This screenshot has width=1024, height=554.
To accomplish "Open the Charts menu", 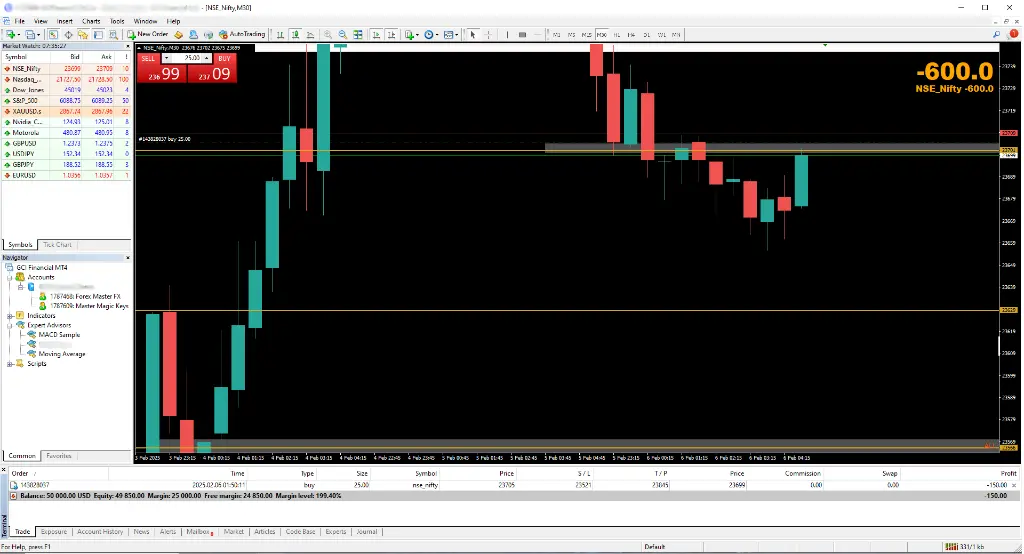I will pyautogui.click(x=91, y=21).
